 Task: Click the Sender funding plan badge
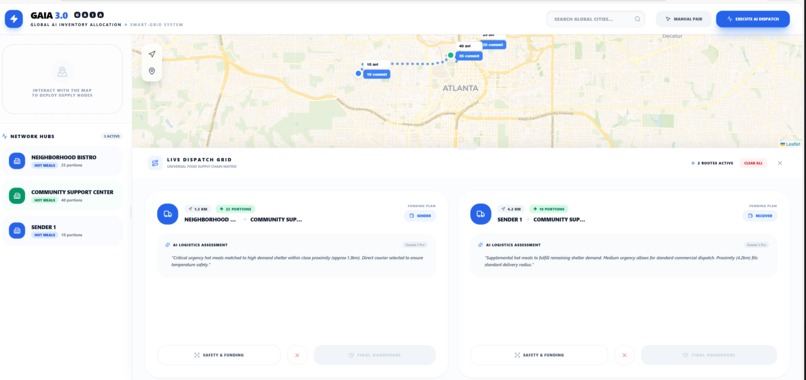tap(420, 216)
